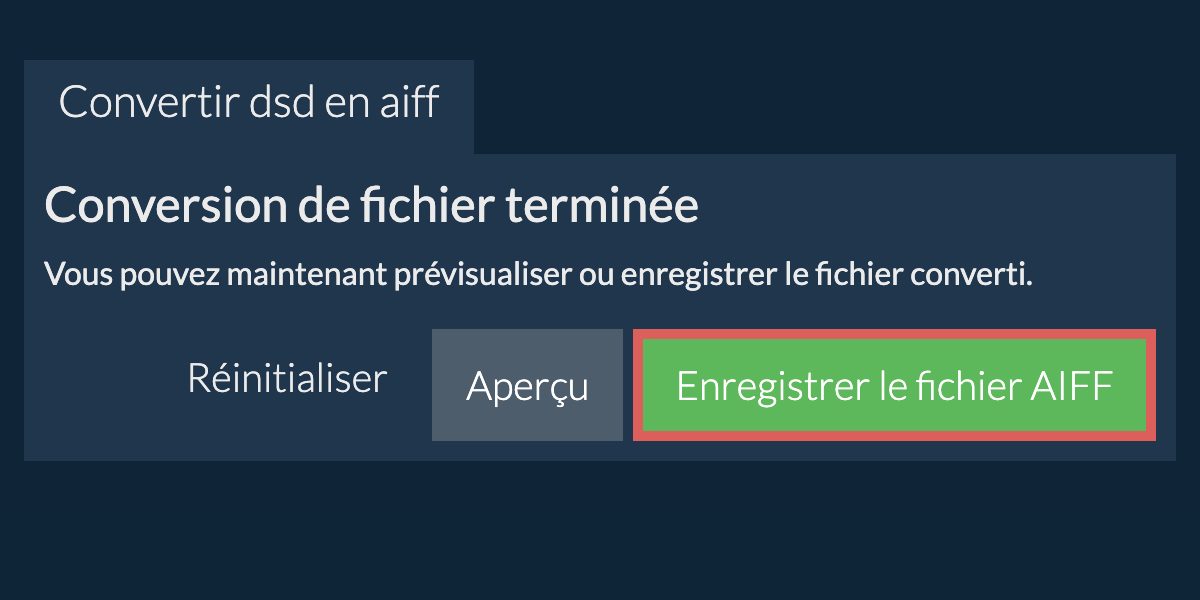Click the sentence about the fichier converti
The height and width of the screenshot is (600, 1200).
click(x=538, y=274)
